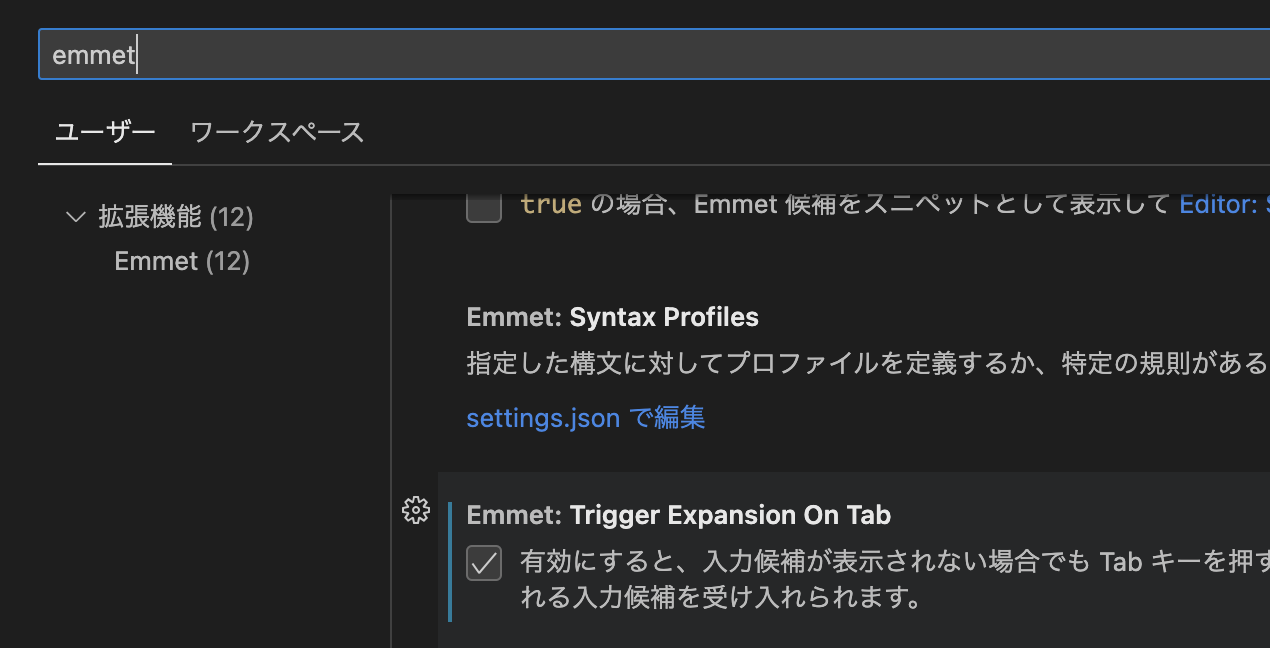Viewport: 1270px width, 648px height.
Task: Select the Emmet: Trigger Expansion On Tab setting row
Action: coord(678,514)
